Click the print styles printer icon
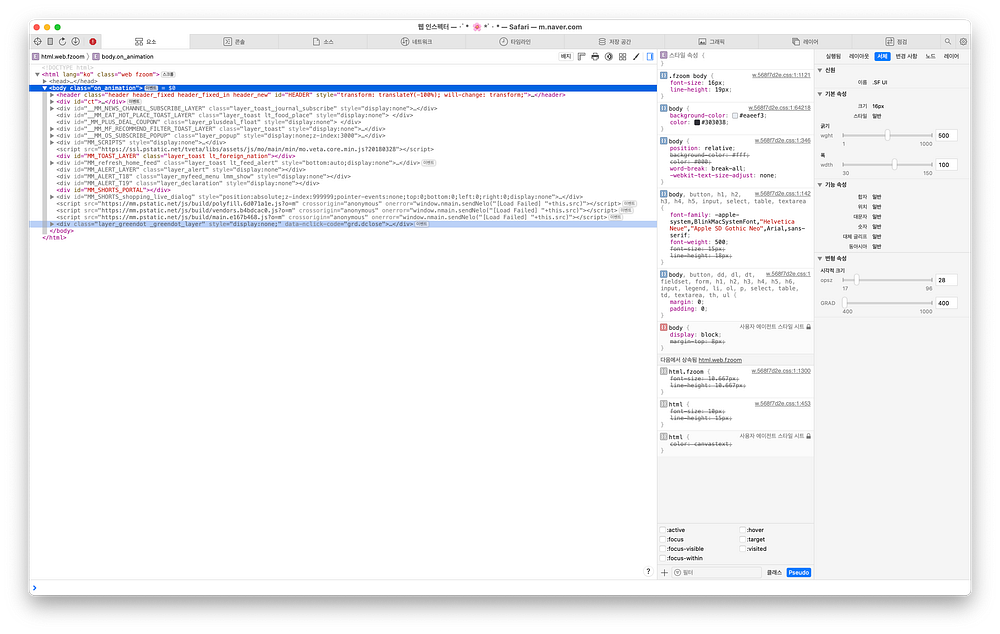The image size is (1000, 634). pos(595,57)
